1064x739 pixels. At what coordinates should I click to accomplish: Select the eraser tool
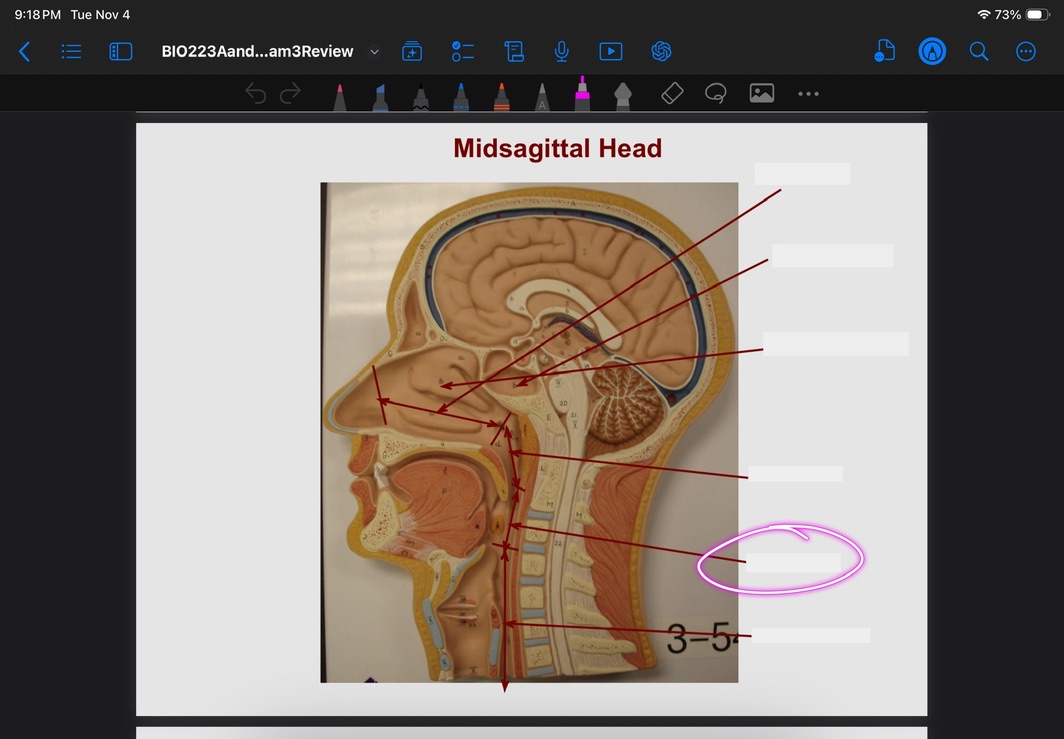(x=672, y=93)
